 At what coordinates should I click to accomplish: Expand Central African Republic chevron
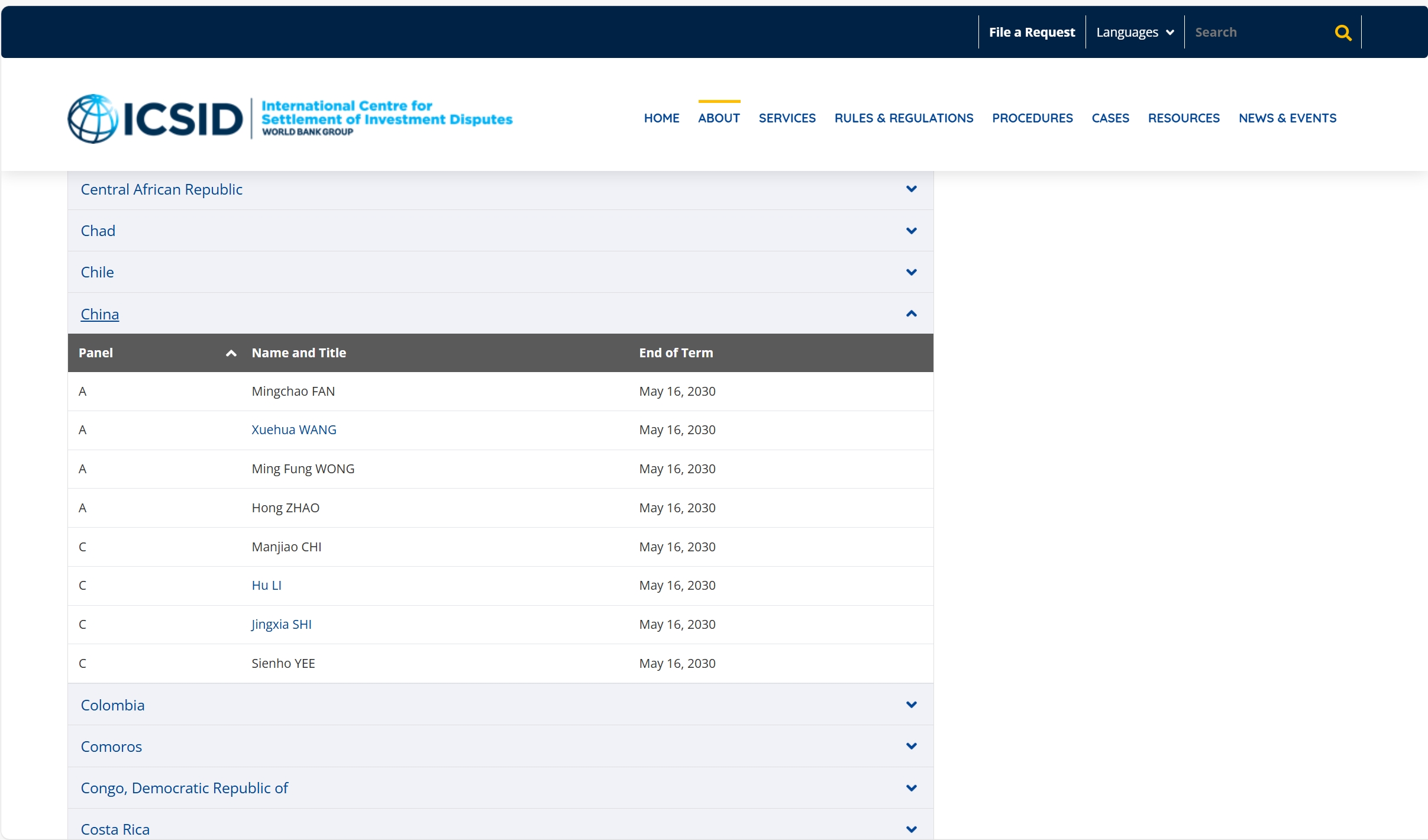pyautogui.click(x=911, y=189)
